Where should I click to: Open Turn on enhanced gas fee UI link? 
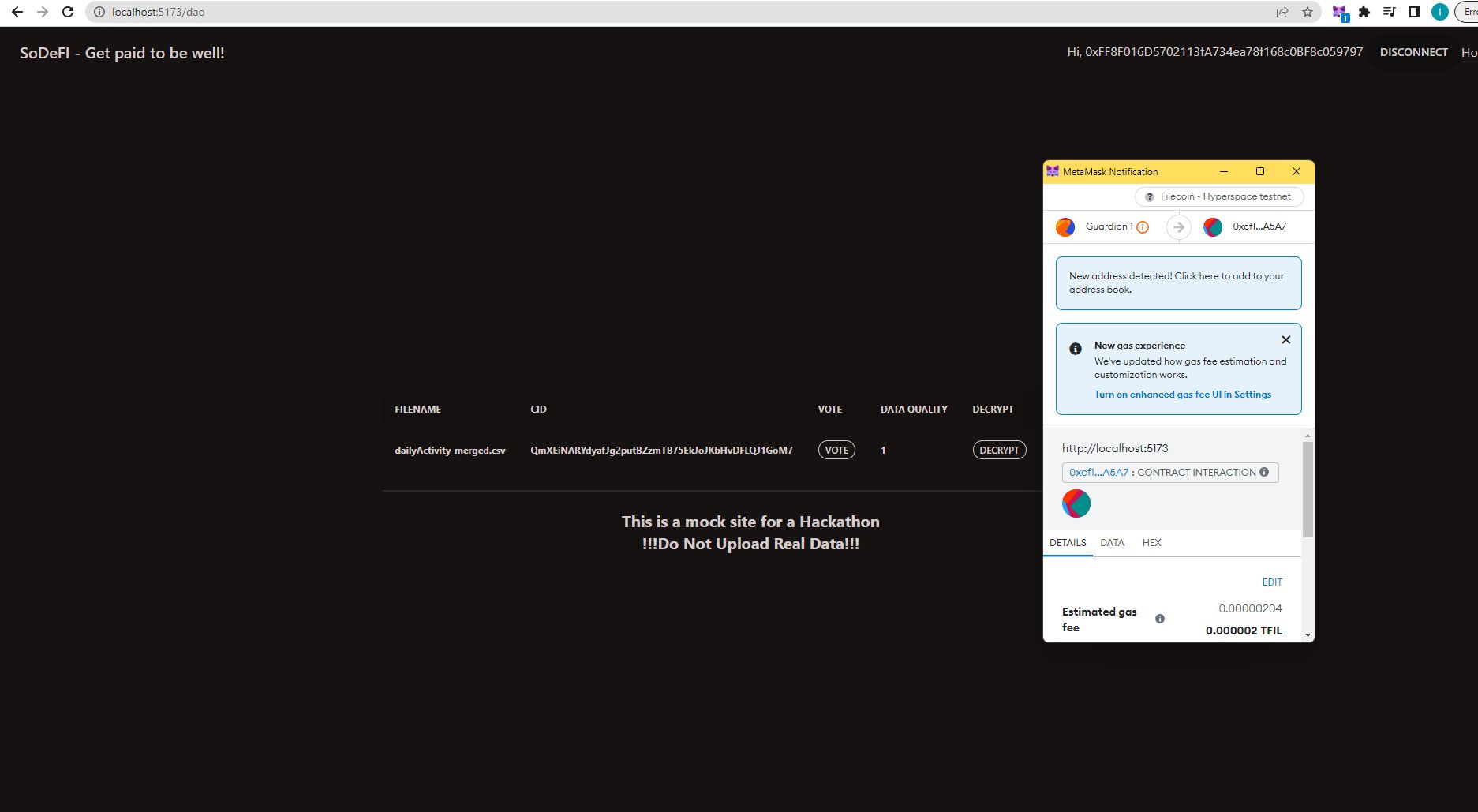tap(1182, 395)
